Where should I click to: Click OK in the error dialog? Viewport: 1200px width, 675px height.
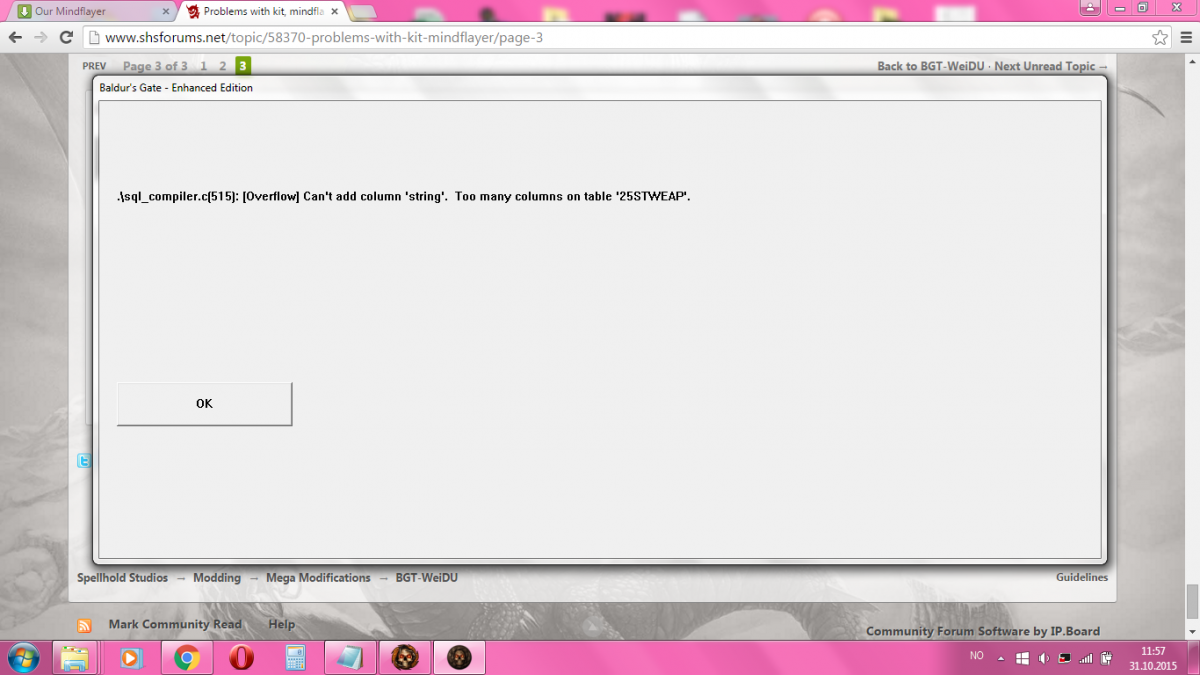pos(204,404)
